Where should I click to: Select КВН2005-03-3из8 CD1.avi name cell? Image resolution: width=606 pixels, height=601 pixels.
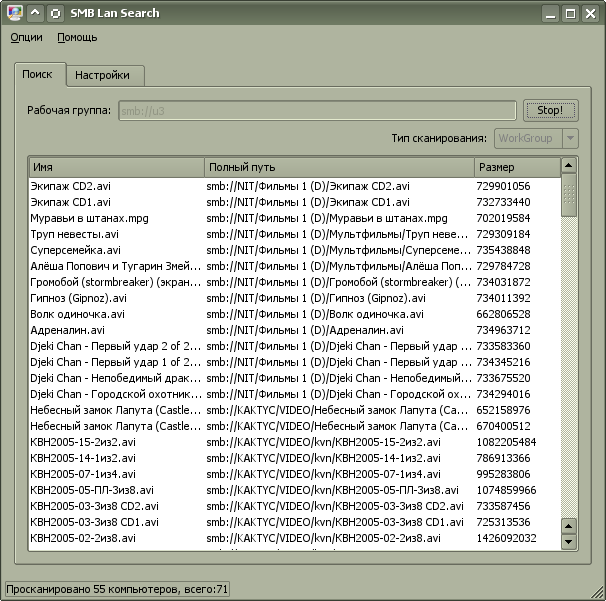pyautogui.click(x=94, y=522)
